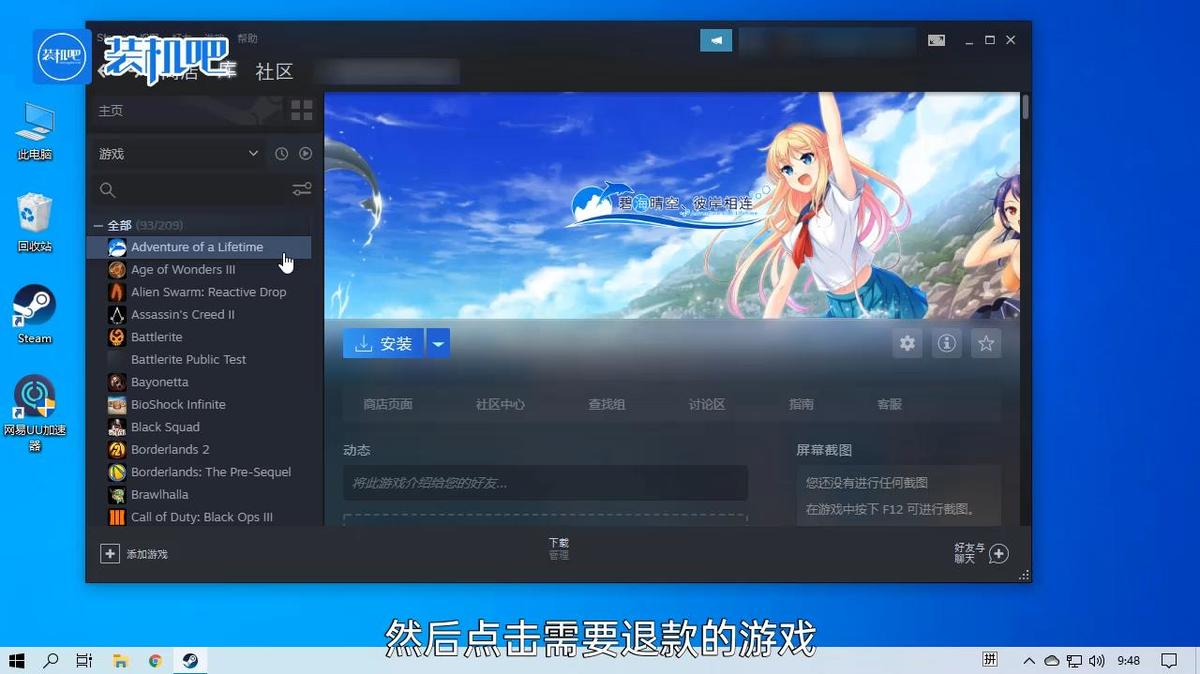Click the input method indicator in the taskbar
Image resolution: width=1200 pixels, height=674 pixels.
pyautogui.click(x=990, y=660)
